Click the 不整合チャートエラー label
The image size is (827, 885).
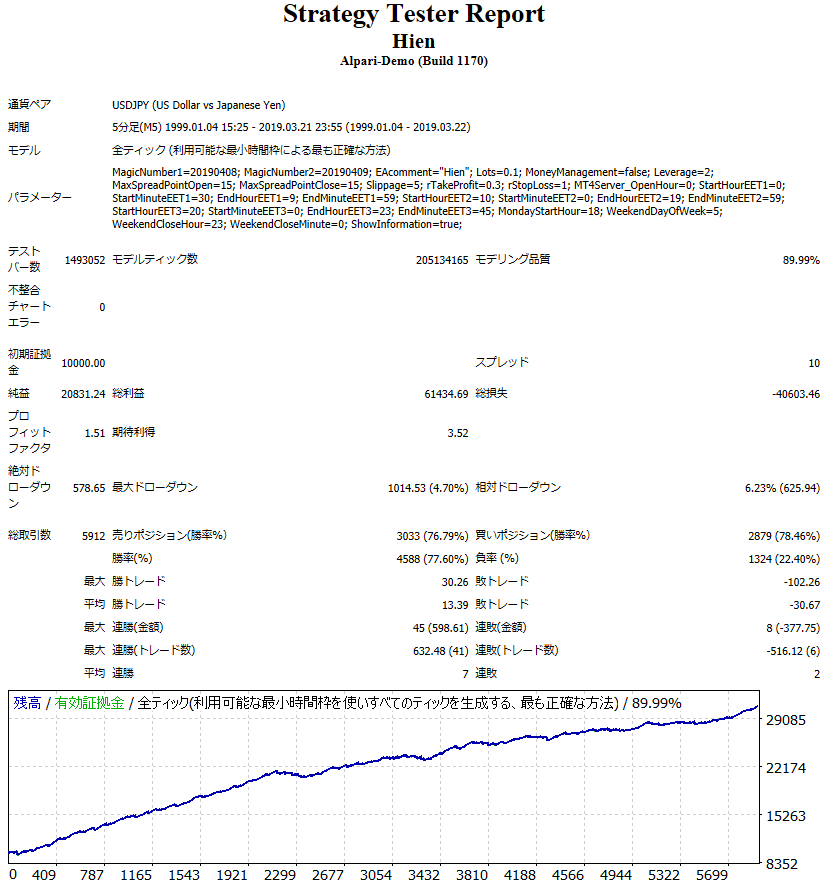29,306
